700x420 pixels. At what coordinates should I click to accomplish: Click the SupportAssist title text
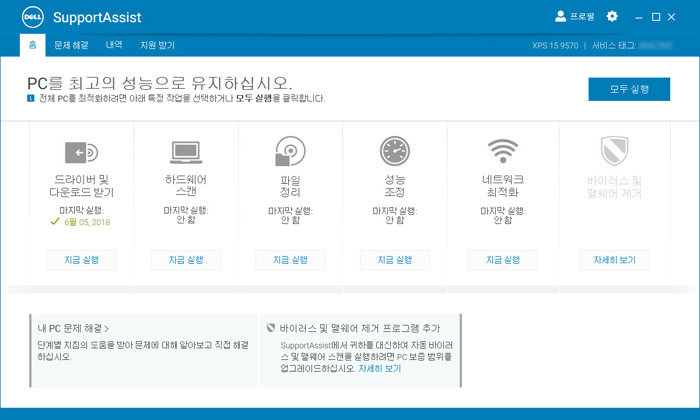[x=97, y=17]
